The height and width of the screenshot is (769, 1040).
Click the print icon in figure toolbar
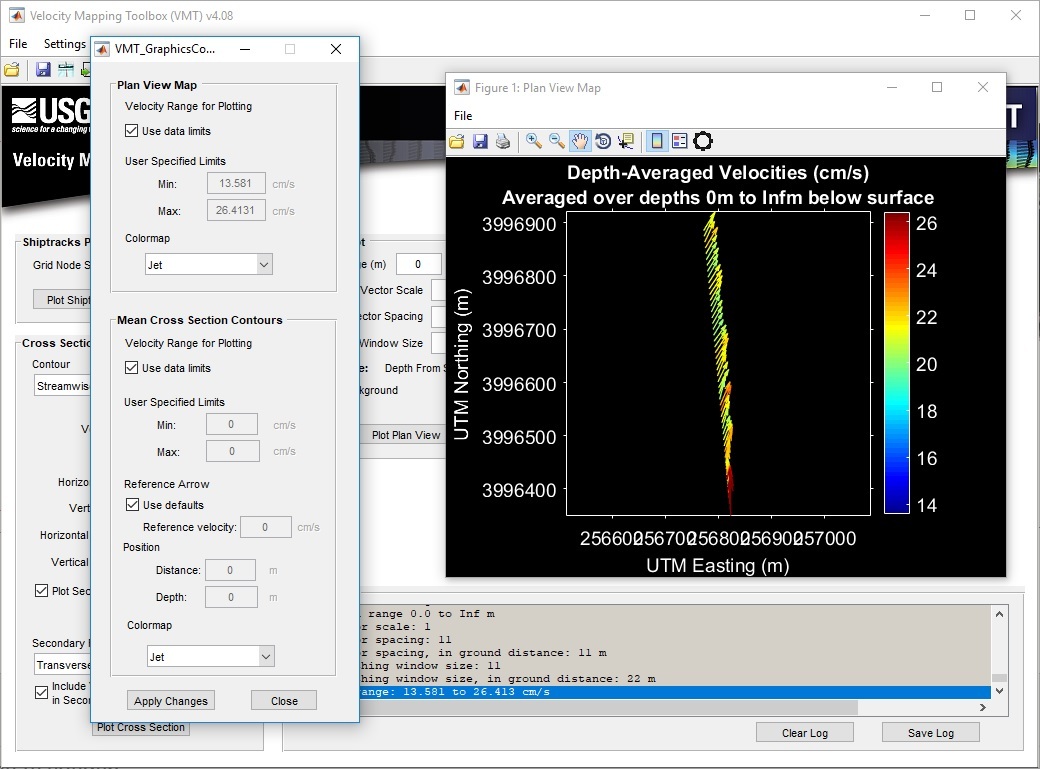click(x=503, y=141)
